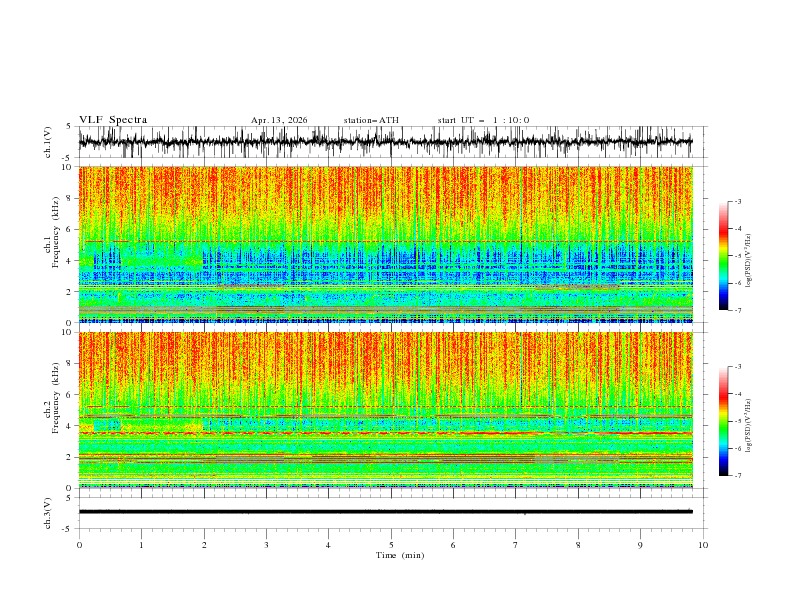Click the time axis tick label "8"

[578, 545]
